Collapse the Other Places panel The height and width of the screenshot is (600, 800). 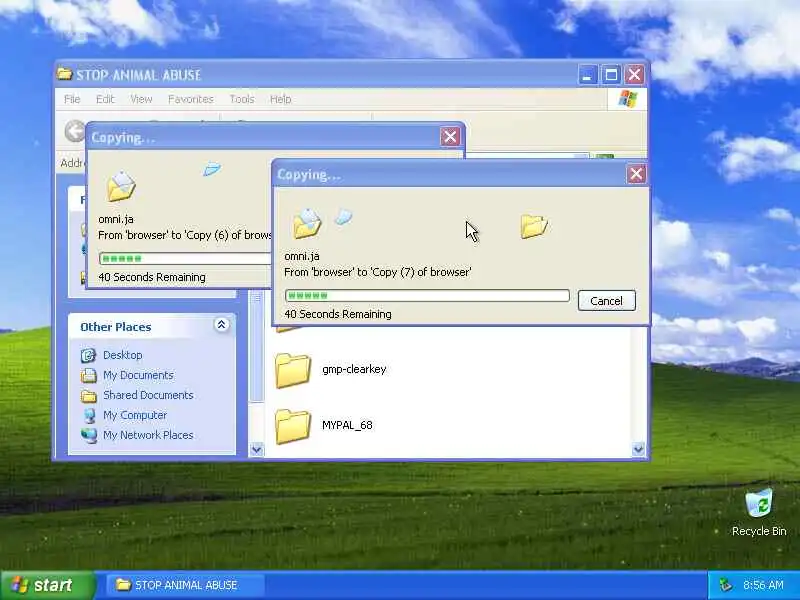(221, 325)
